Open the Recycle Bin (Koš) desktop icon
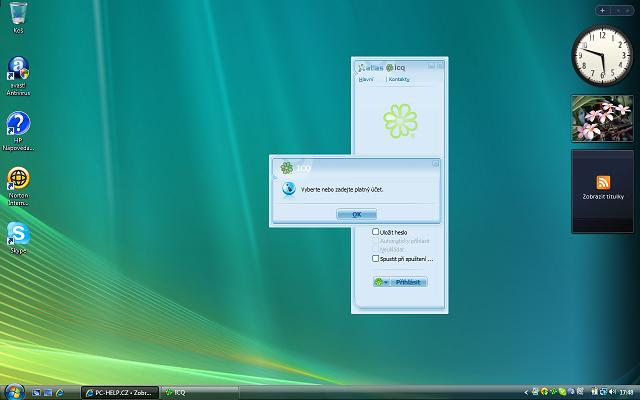Image resolution: width=640 pixels, height=400 pixels. (x=18, y=16)
